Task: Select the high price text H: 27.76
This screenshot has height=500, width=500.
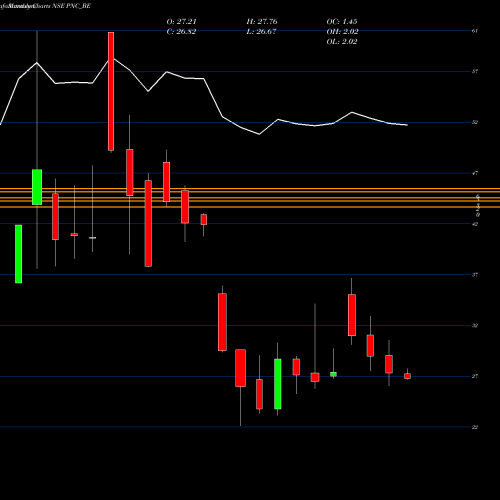Action: tap(262, 22)
